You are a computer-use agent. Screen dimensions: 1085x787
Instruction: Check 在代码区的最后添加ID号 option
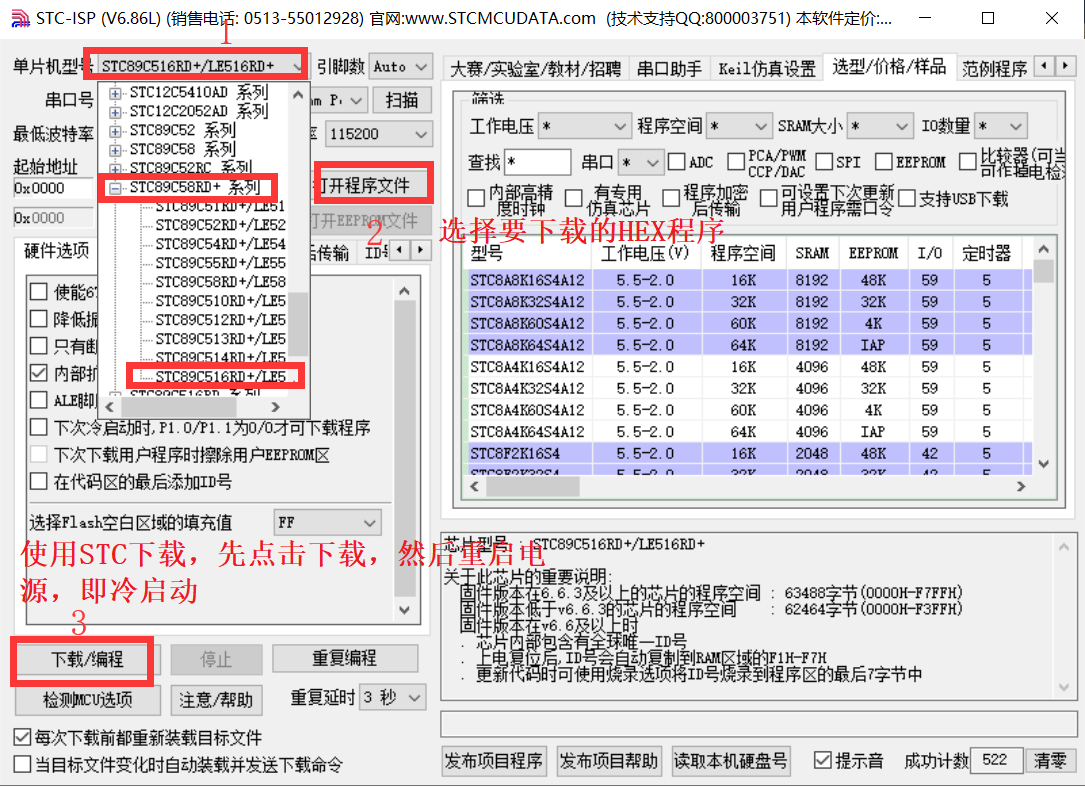(38, 481)
